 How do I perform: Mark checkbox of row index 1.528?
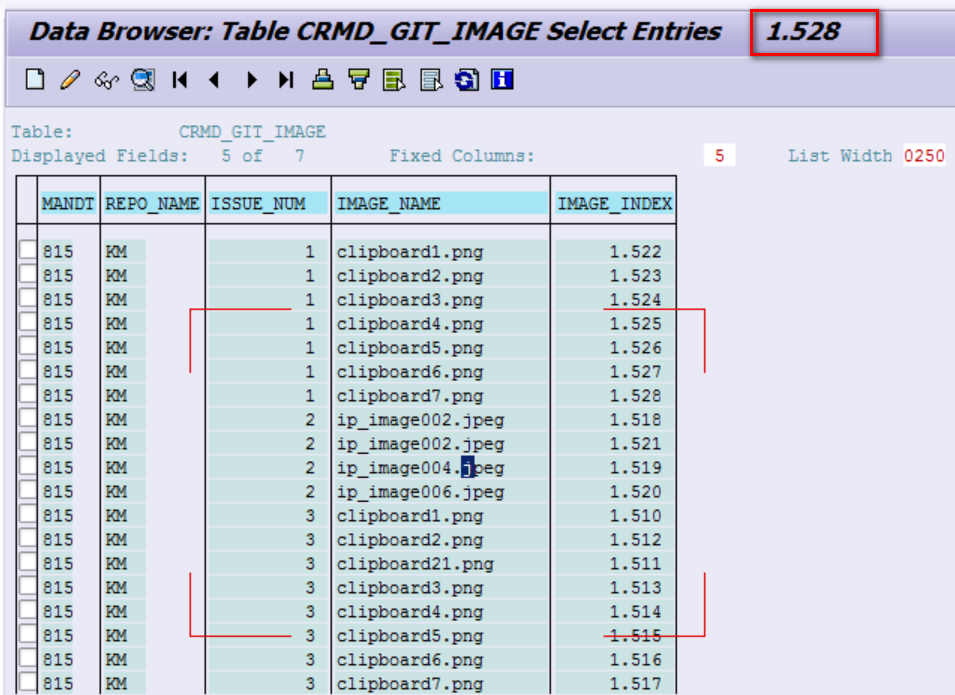27,394
